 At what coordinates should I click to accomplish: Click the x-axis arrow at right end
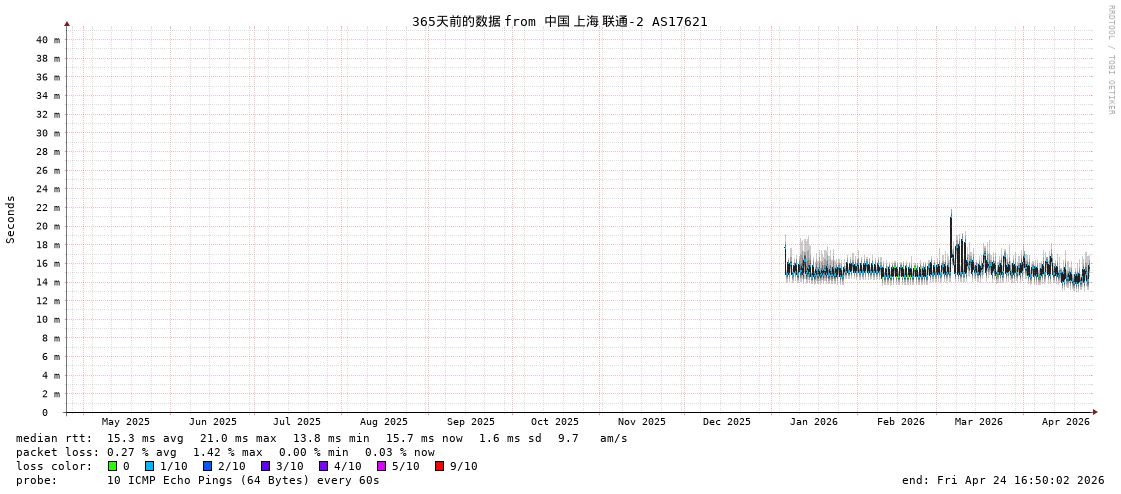(x=1095, y=412)
